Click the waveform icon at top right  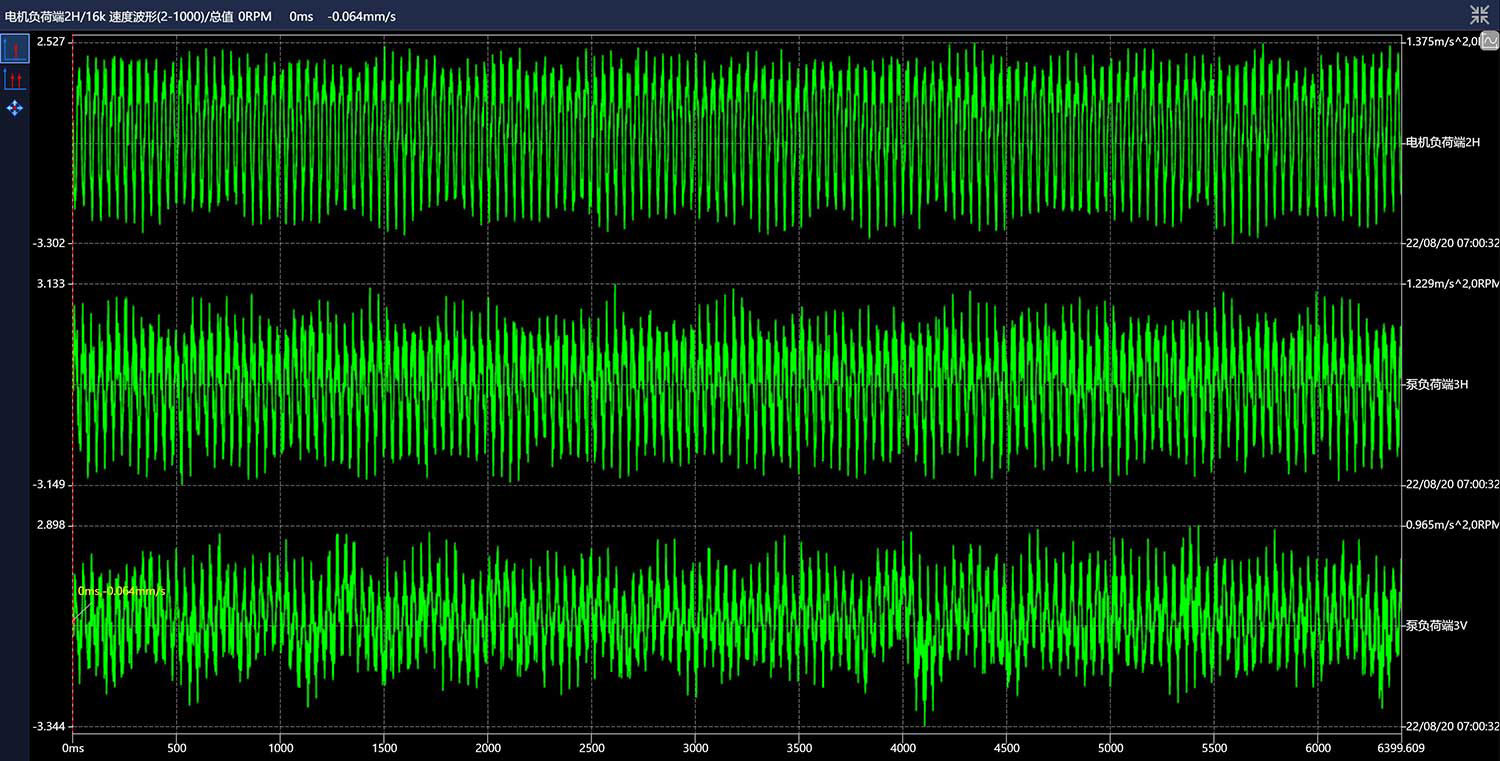pyautogui.click(x=1490, y=42)
